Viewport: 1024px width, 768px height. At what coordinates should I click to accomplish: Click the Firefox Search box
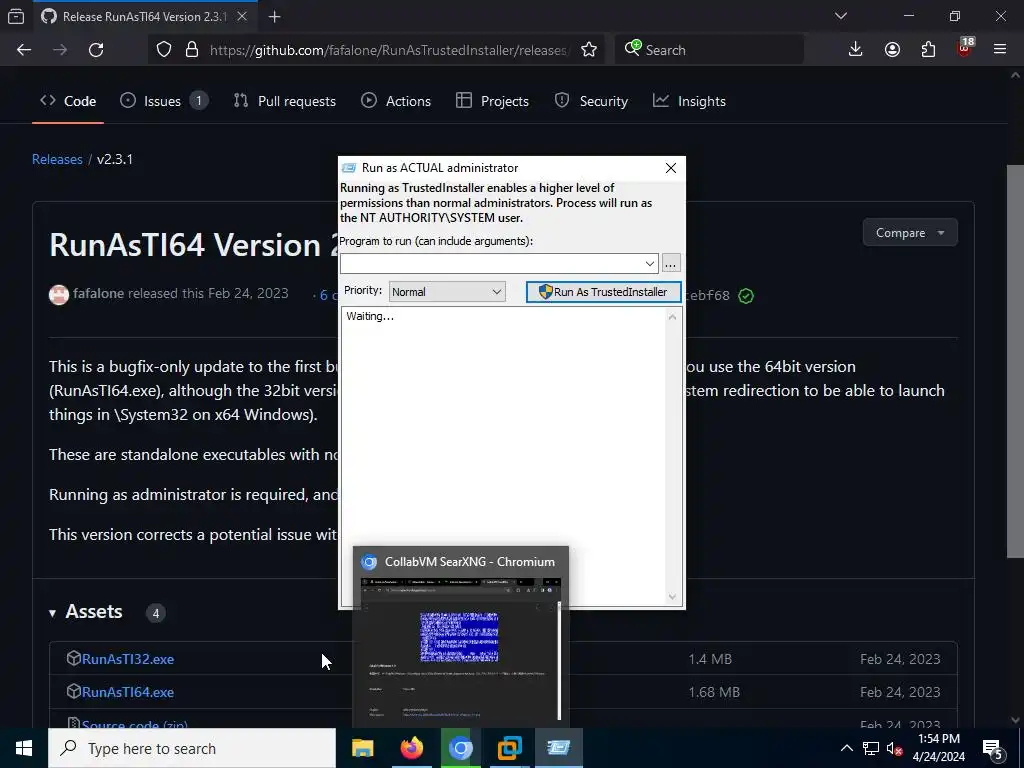click(709, 50)
